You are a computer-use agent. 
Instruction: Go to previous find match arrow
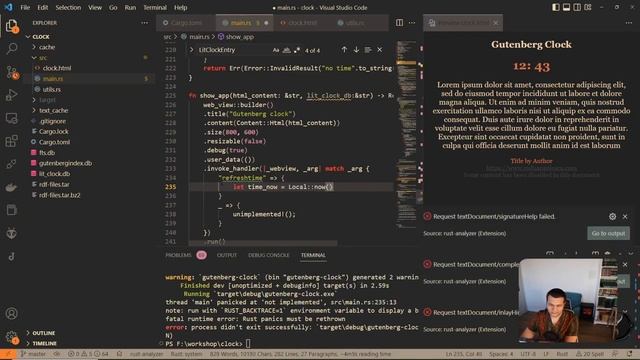[344, 50]
